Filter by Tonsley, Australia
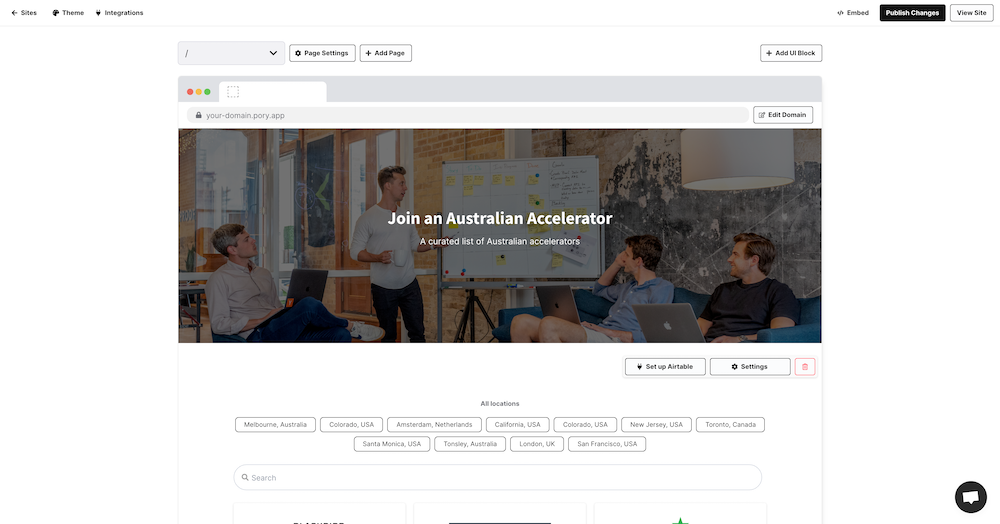The image size is (1000, 524). tap(470, 444)
